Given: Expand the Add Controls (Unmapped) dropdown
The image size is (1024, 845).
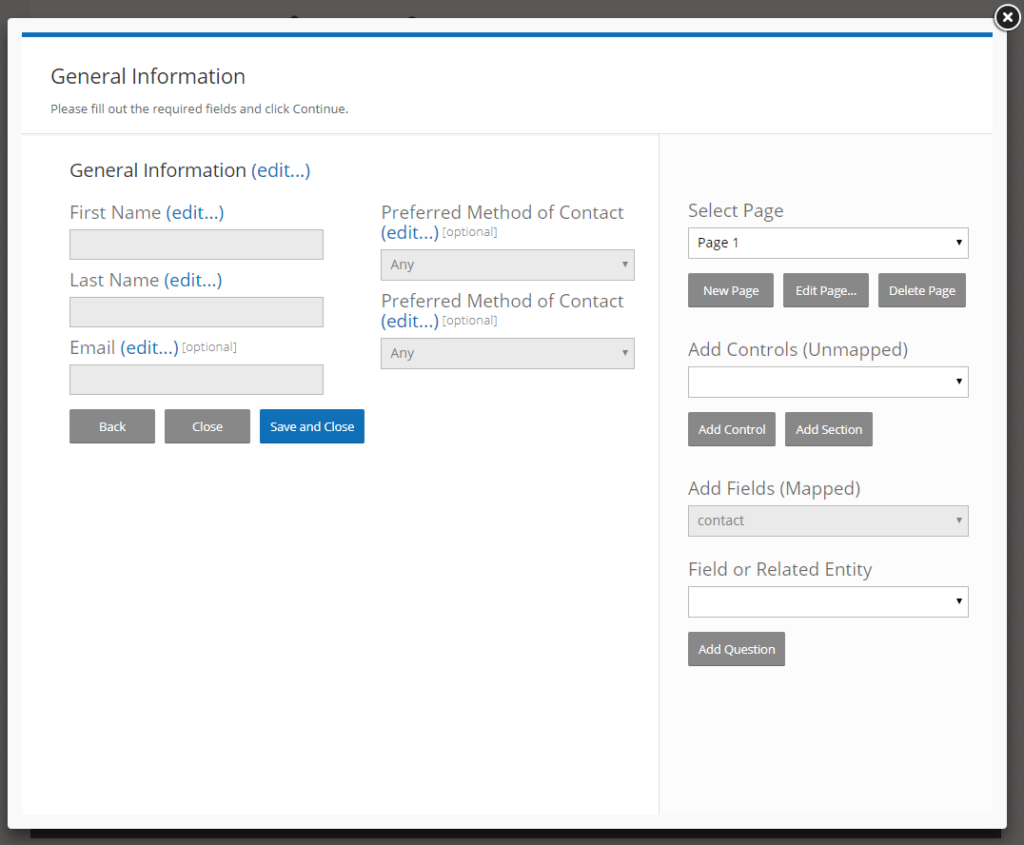Looking at the screenshot, I should click(x=828, y=382).
